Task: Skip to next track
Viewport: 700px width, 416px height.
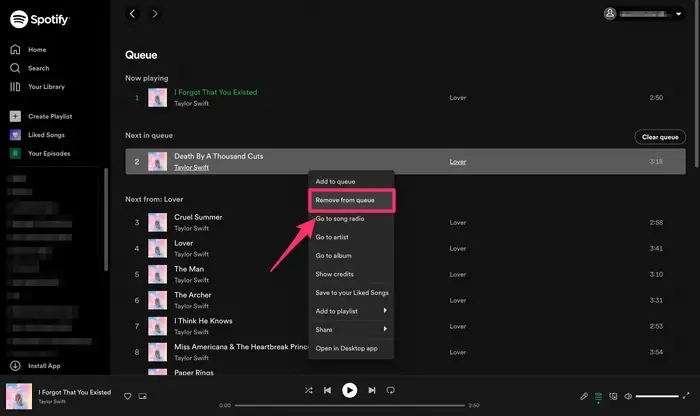Action: [x=372, y=390]
